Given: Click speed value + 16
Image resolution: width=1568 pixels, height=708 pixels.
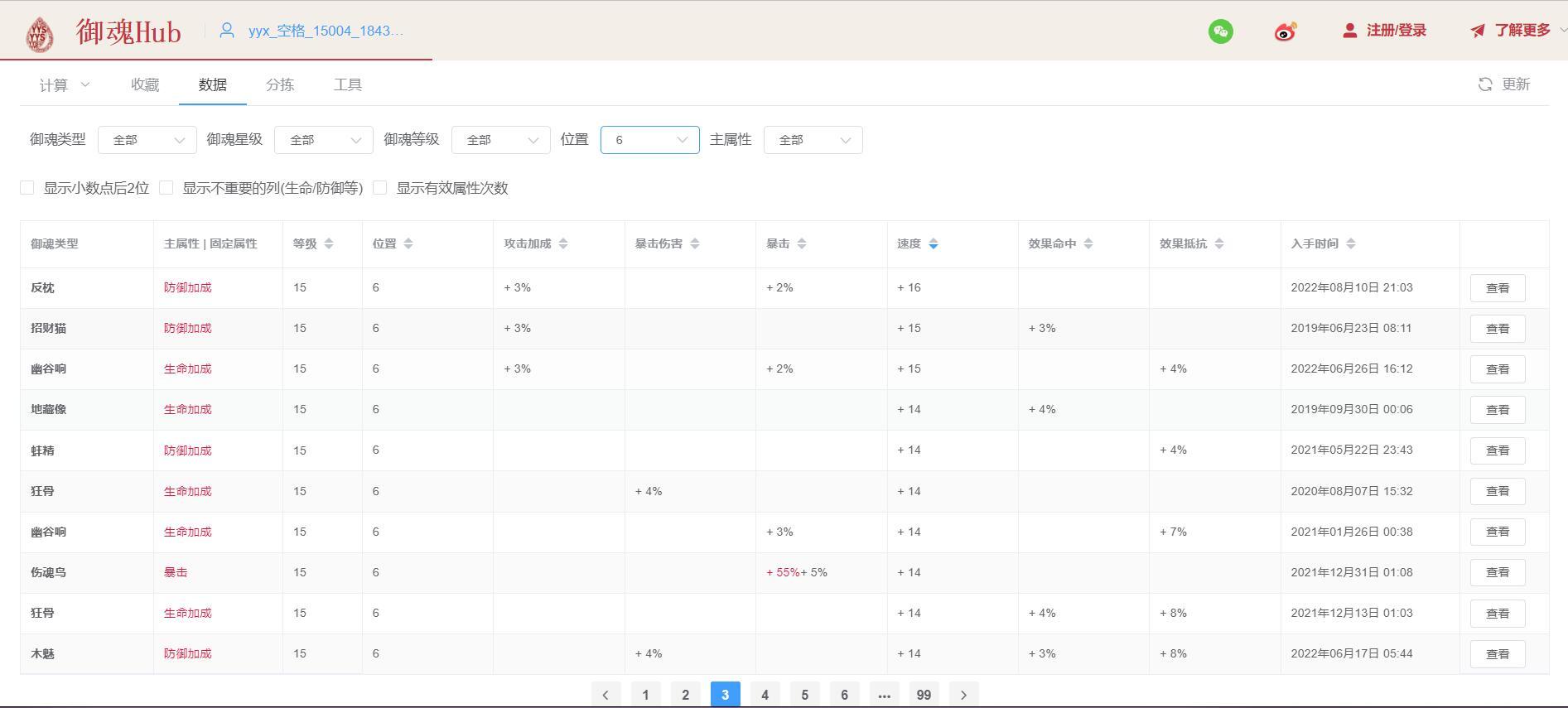Looking at the screenshot, I should point(909,287).
